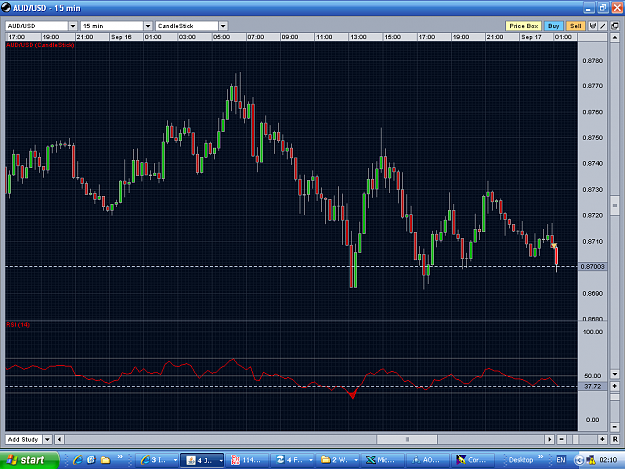625x469 pixels.
Task: Click the app icon in title bar
Action: click(6, 8)
